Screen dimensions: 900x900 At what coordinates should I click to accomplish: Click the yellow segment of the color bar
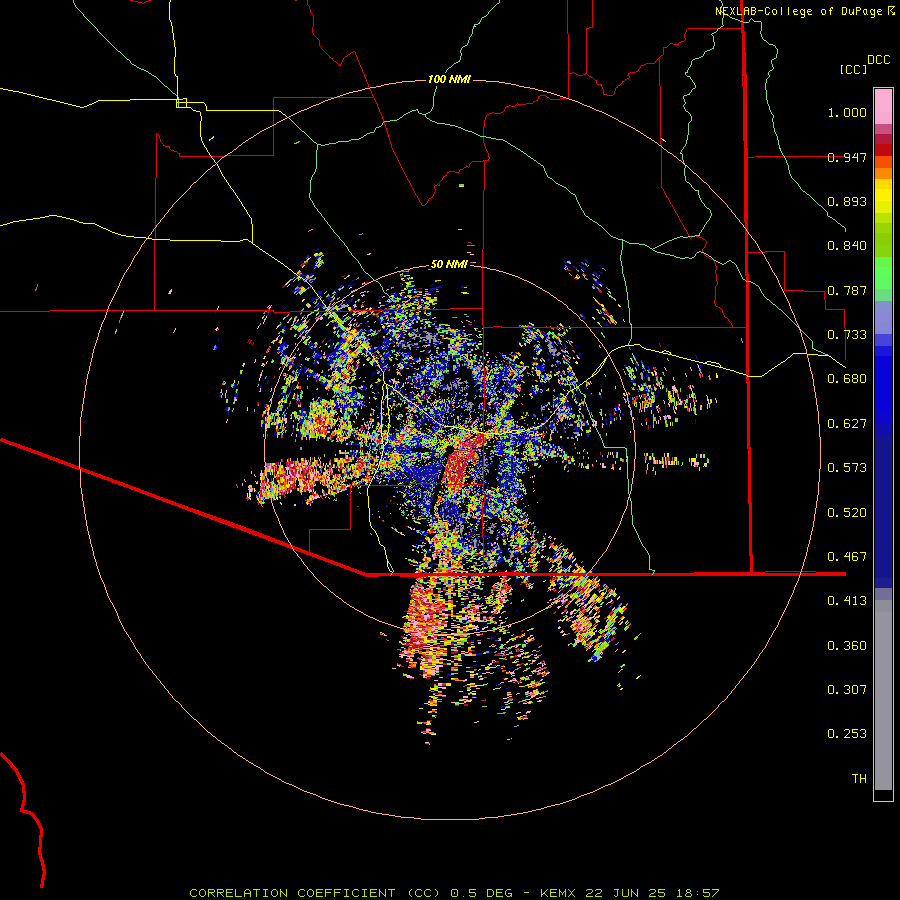pyautogui.click(x=883, y=196)
